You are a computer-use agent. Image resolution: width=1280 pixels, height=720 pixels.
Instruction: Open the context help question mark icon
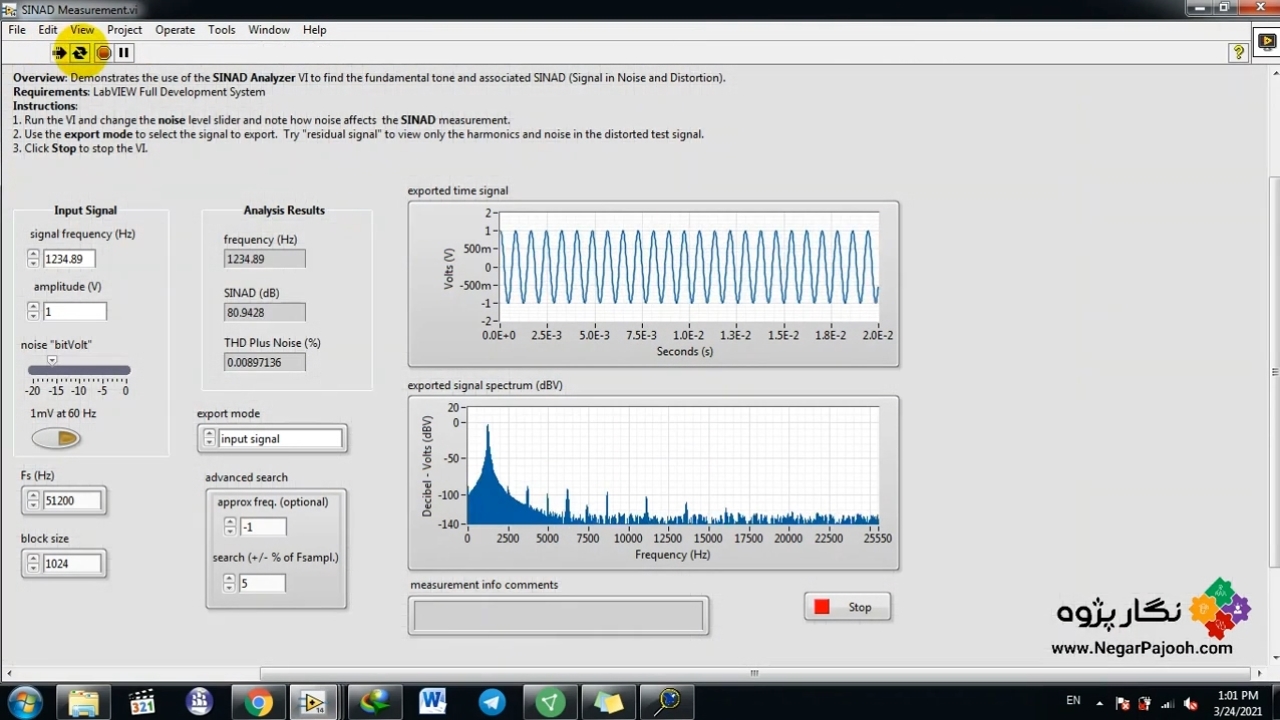pos(1239,53)
